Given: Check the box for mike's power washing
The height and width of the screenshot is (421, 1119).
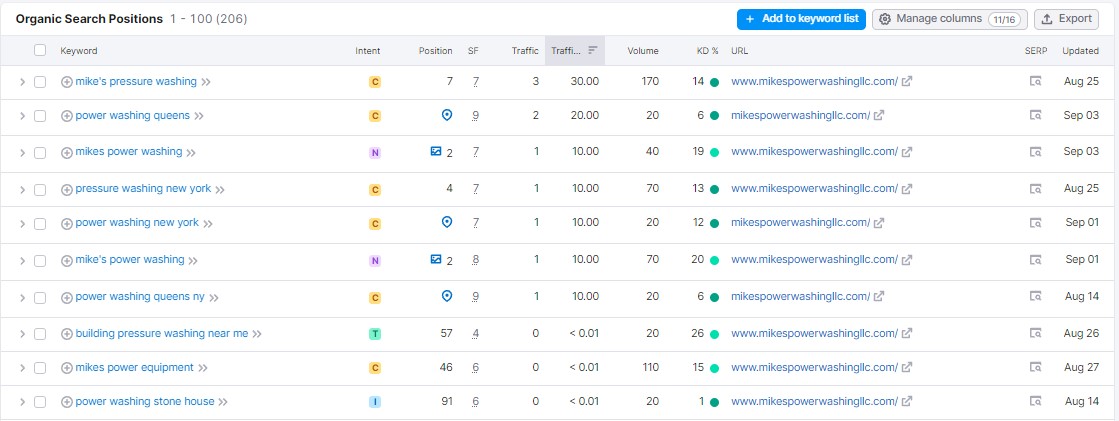Looking at the screenshot, I should 40,260.
